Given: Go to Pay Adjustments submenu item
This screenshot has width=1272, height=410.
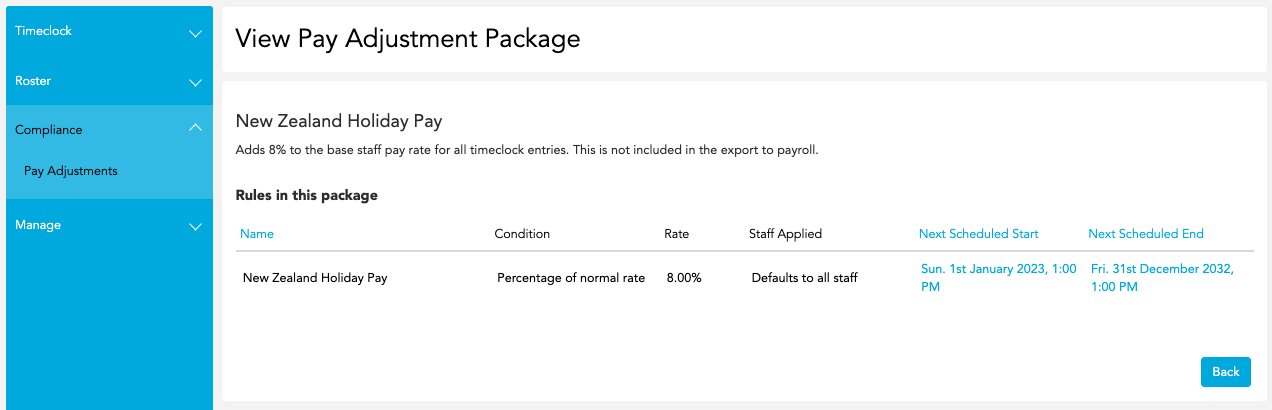Looking at the screenshot, I should coord(71,171).
